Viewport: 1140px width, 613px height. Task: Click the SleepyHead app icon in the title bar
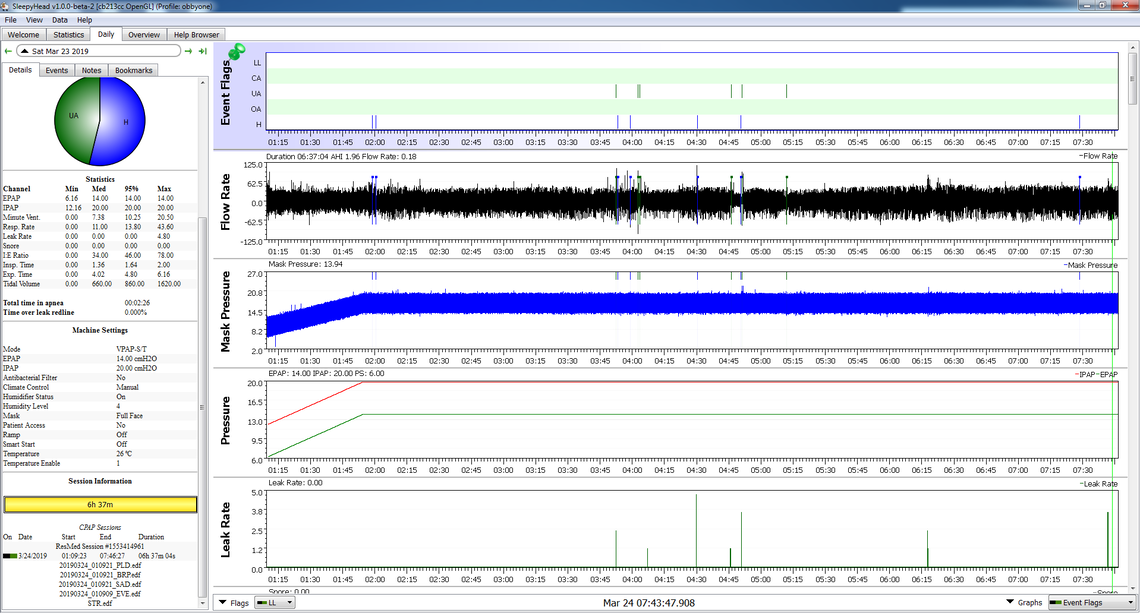(x=6, y=6)
